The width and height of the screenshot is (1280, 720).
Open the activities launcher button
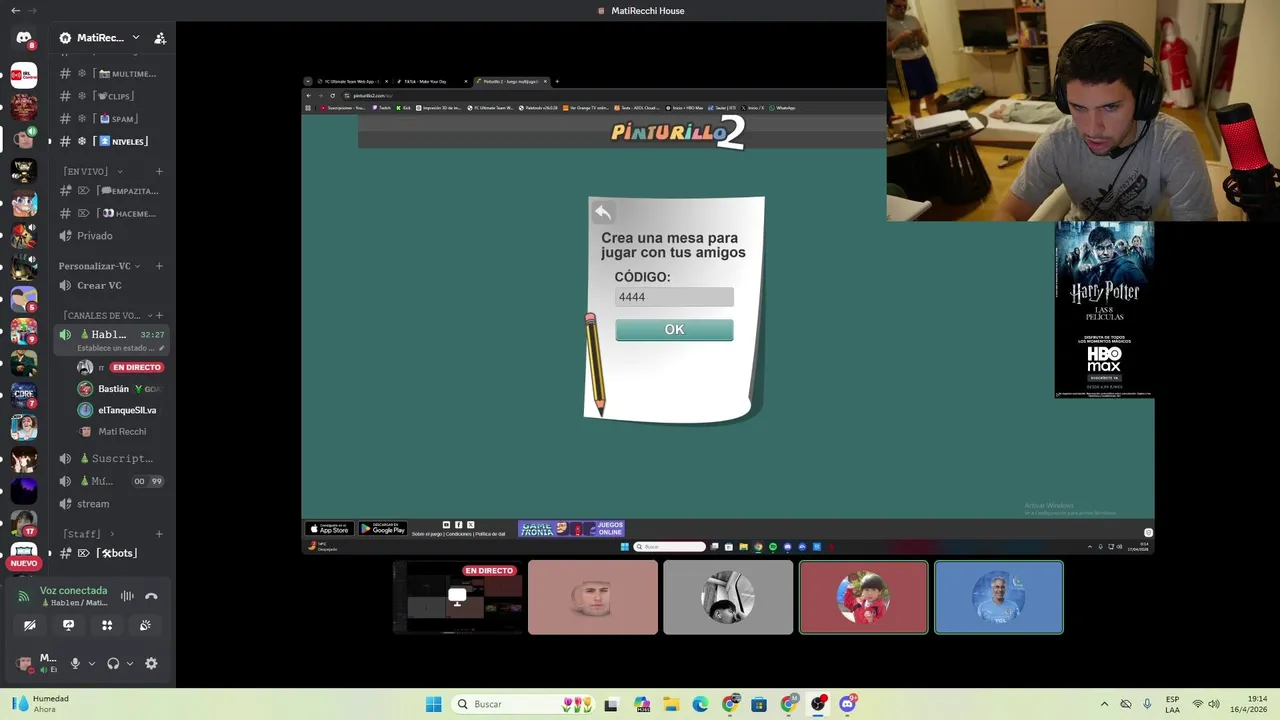tap(107, 625)
